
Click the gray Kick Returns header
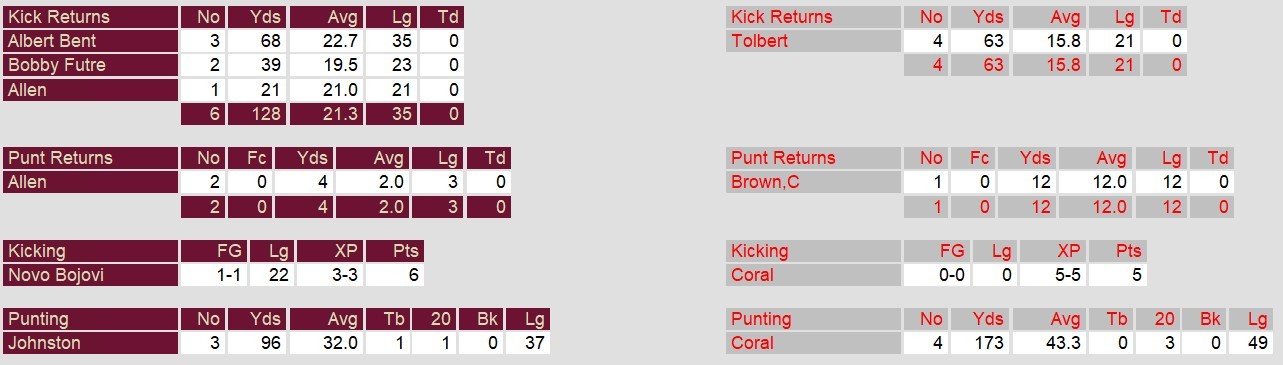[x=813, y=17]
